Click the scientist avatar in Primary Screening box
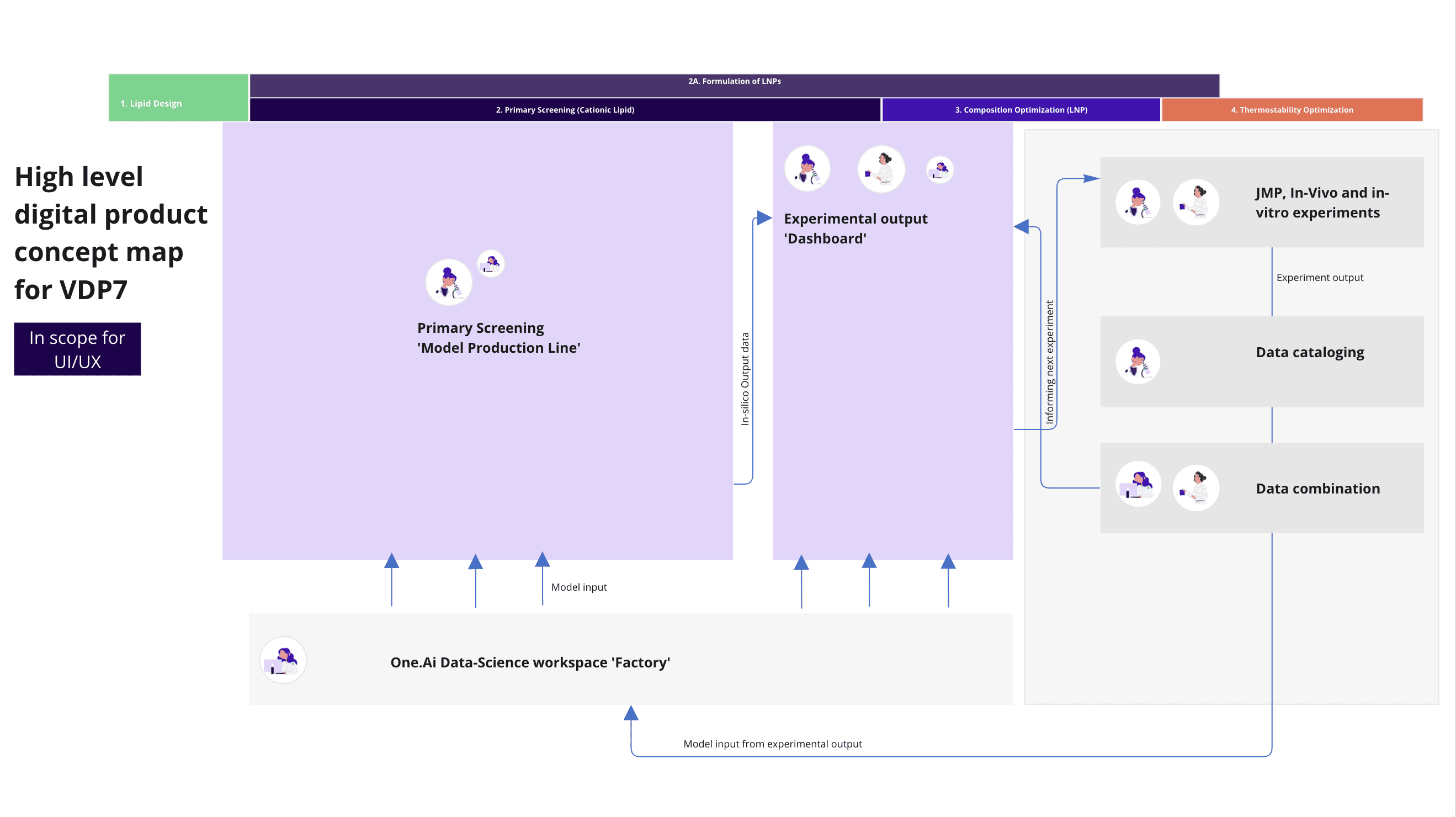This screenshot has height=817, width=1456. pos(449,282)
